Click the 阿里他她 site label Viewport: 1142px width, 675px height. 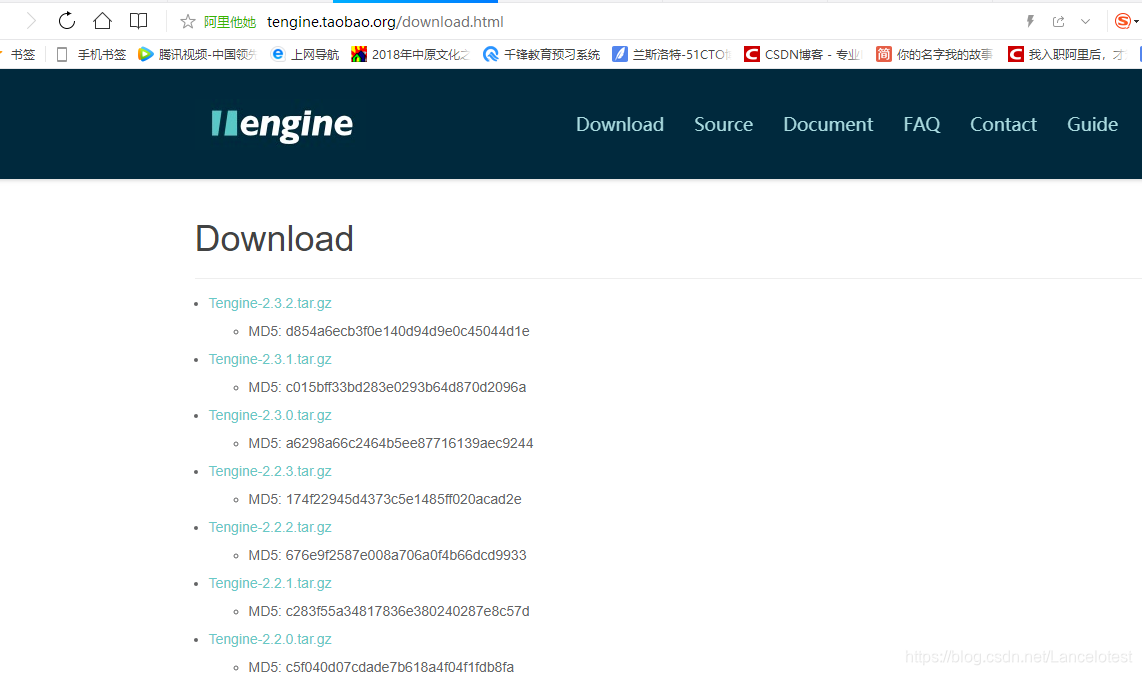click(229, 22)
